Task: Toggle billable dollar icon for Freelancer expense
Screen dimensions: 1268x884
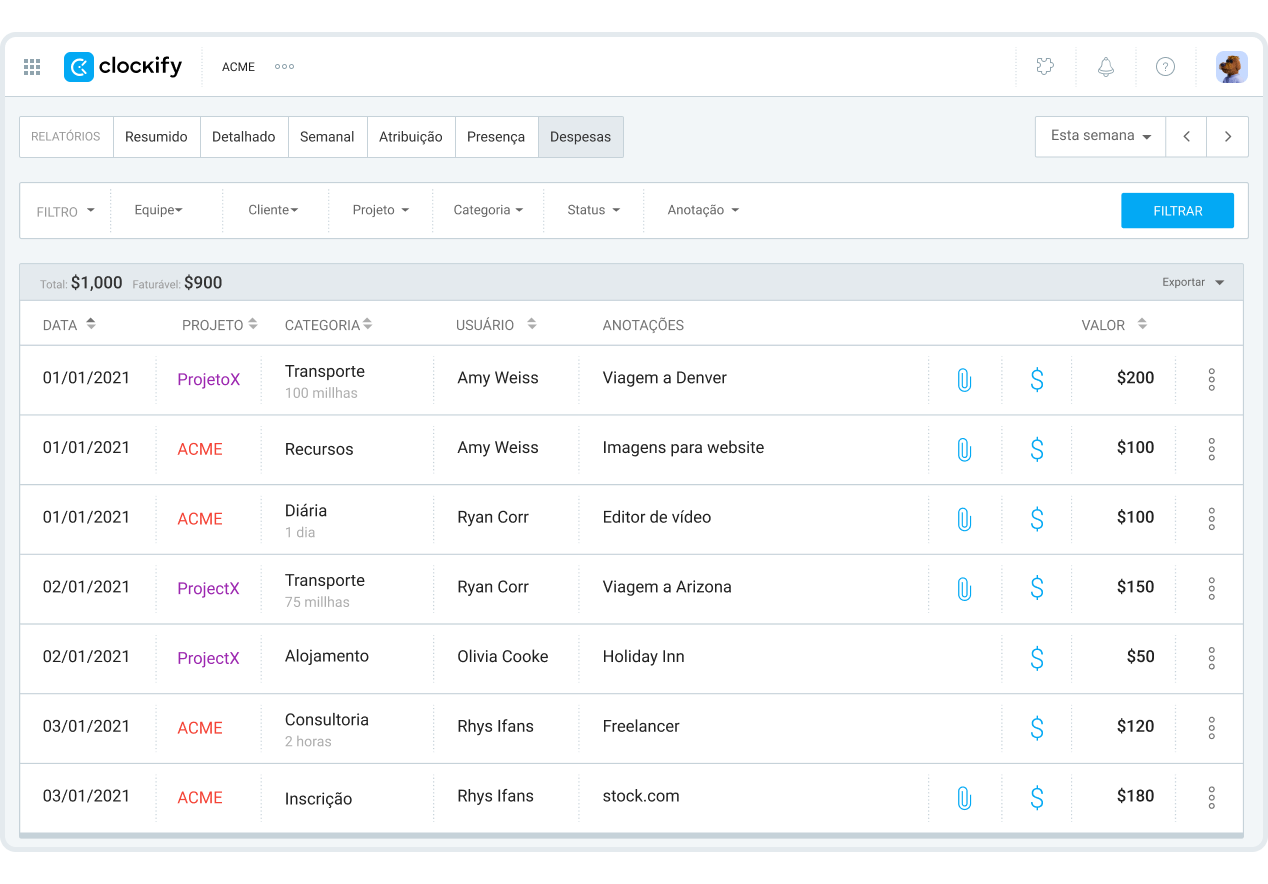Action: coord(1037,728)
